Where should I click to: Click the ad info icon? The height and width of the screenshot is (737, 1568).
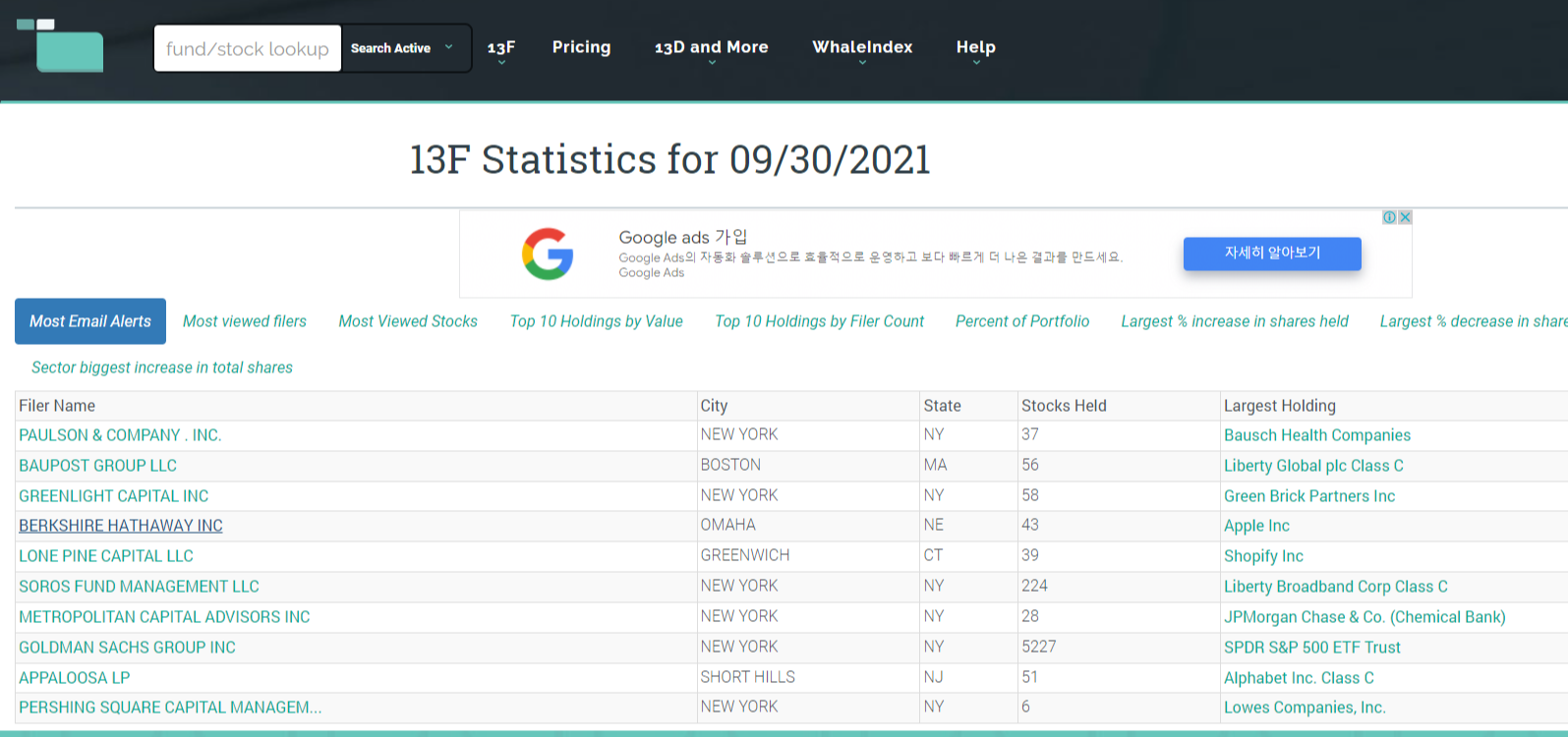(1389, 217)
